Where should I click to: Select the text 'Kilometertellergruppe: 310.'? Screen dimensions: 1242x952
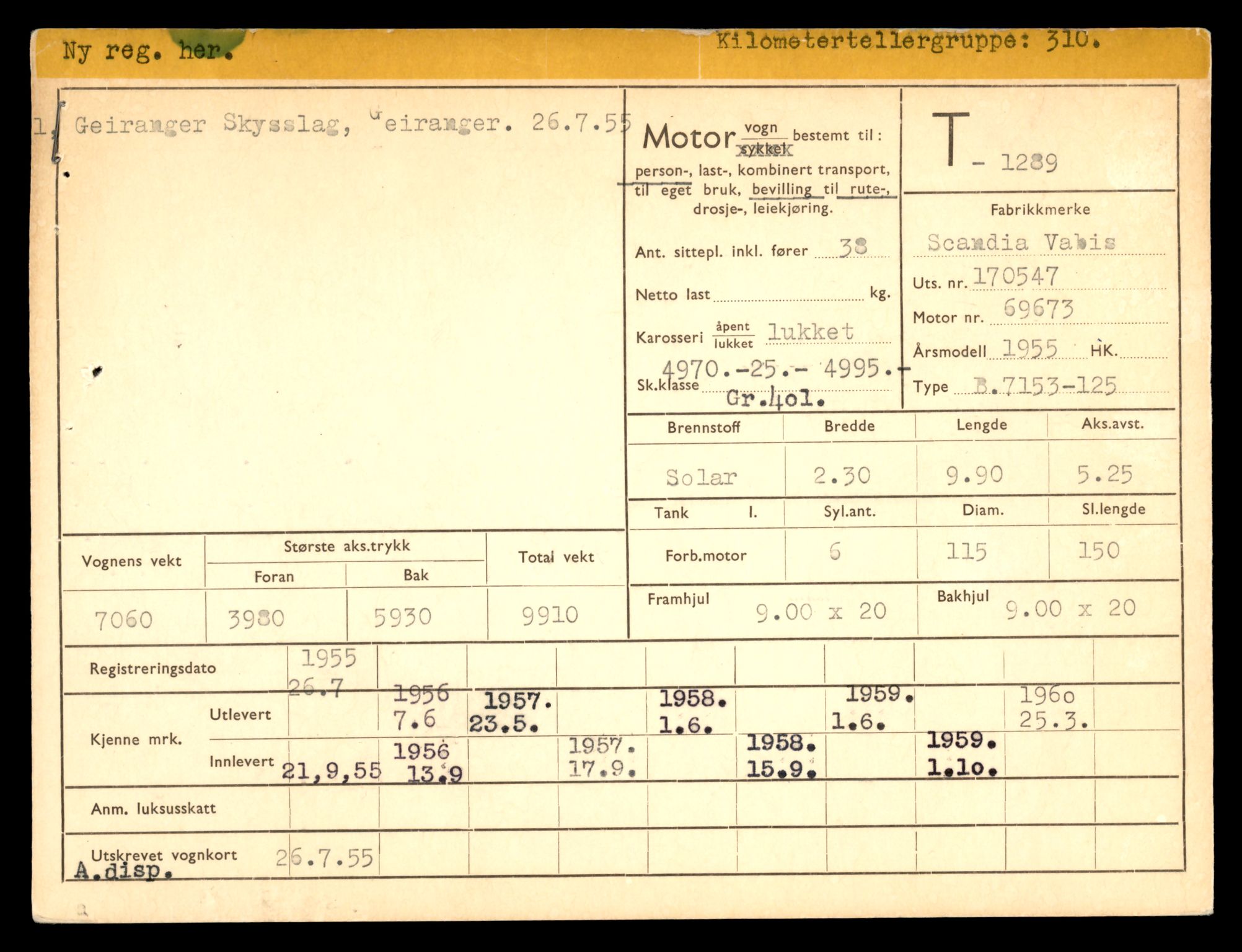908,42
